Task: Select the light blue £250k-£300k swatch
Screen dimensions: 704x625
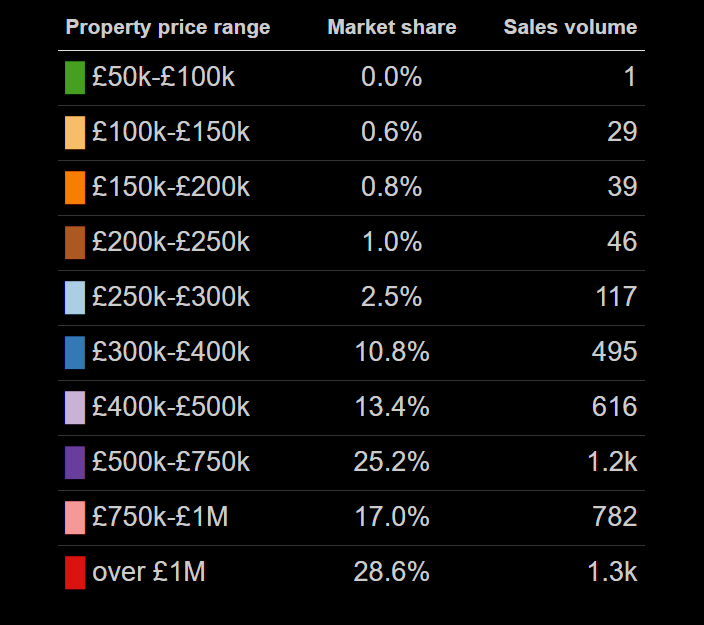Action: point(75,298)
